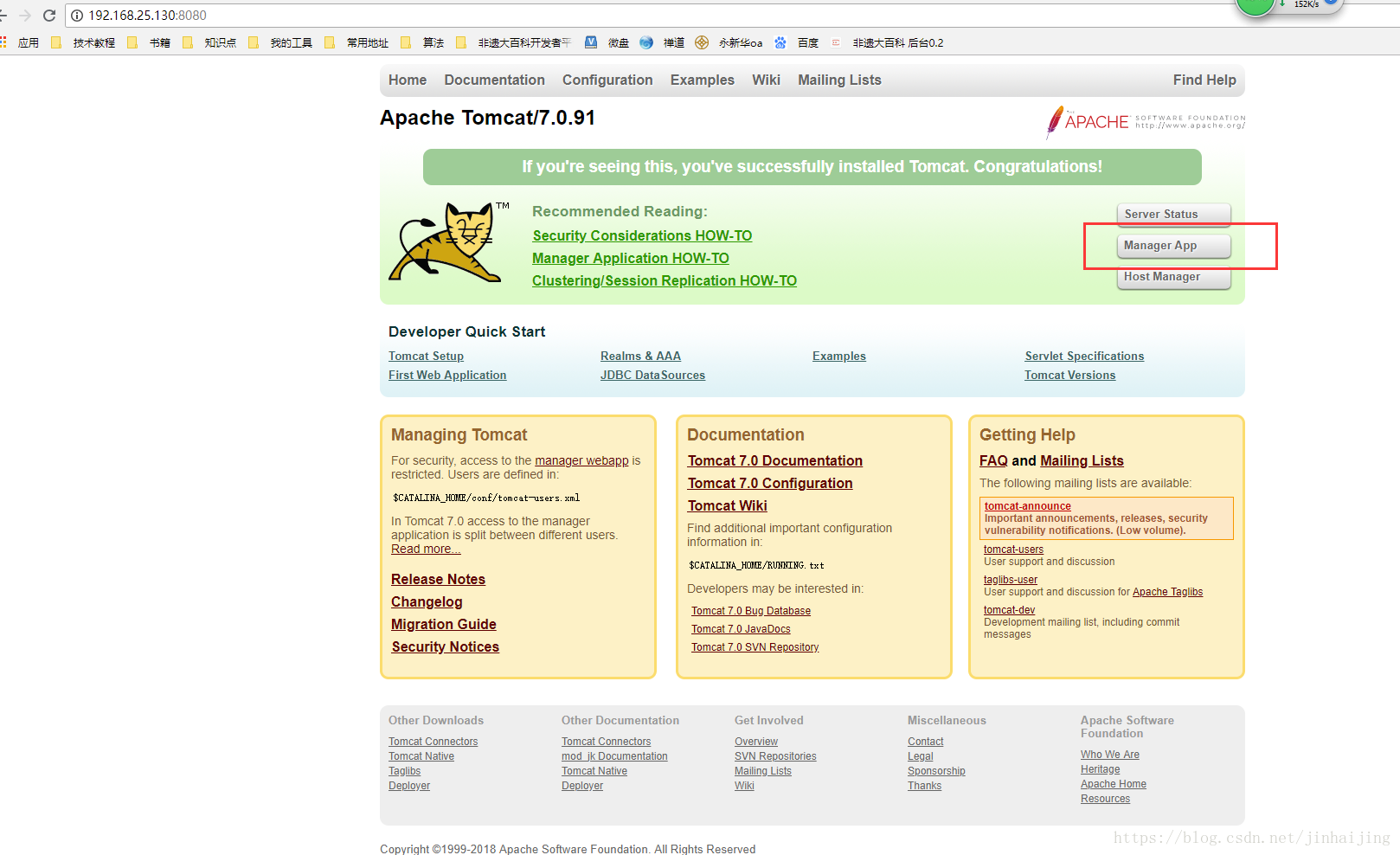Open Tomcat 7.0 Configuration link
The height and width of the screenshot is (855, 1400).
click(770, 483)
